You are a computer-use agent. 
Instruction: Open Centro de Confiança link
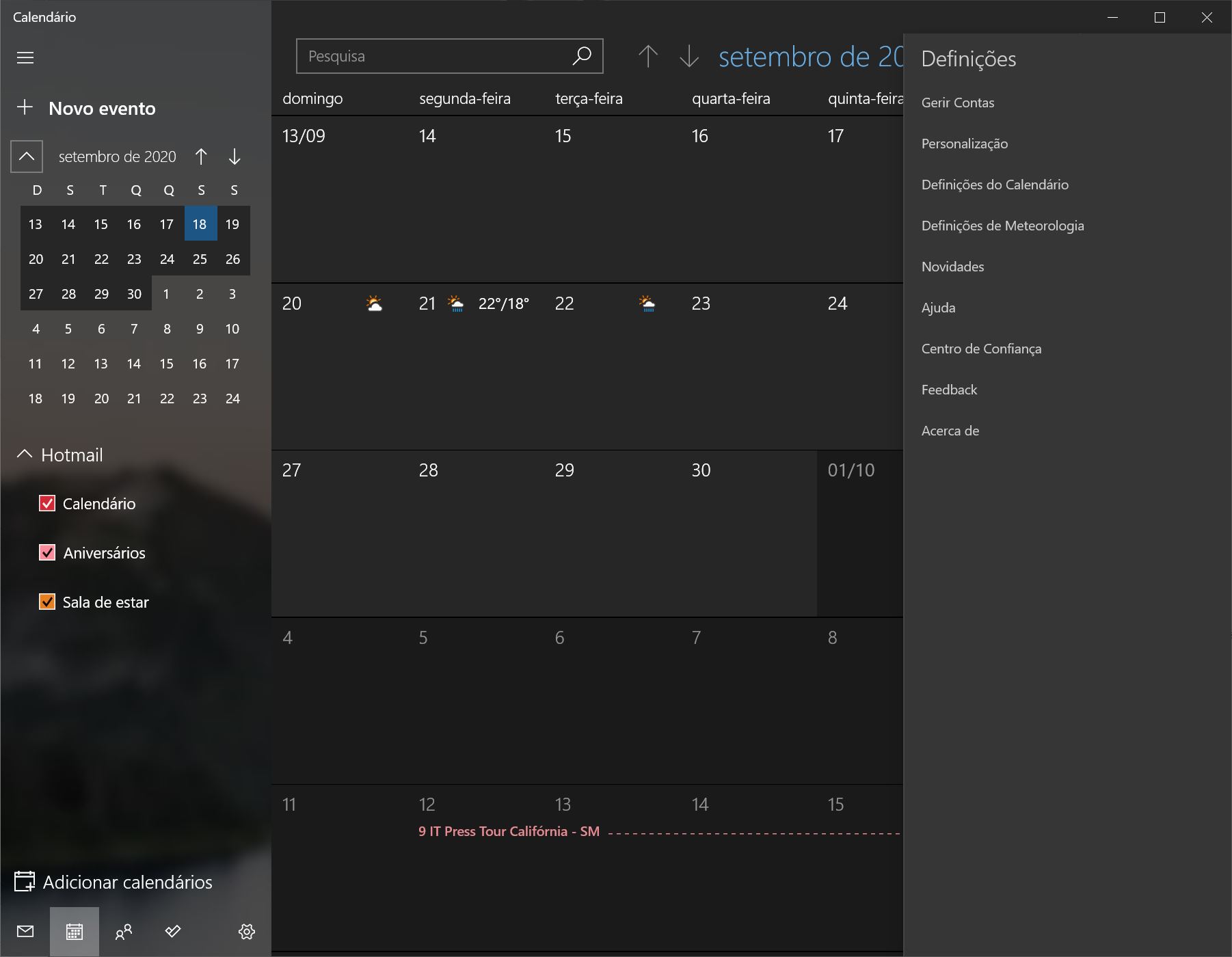click(x=982, y=349)
